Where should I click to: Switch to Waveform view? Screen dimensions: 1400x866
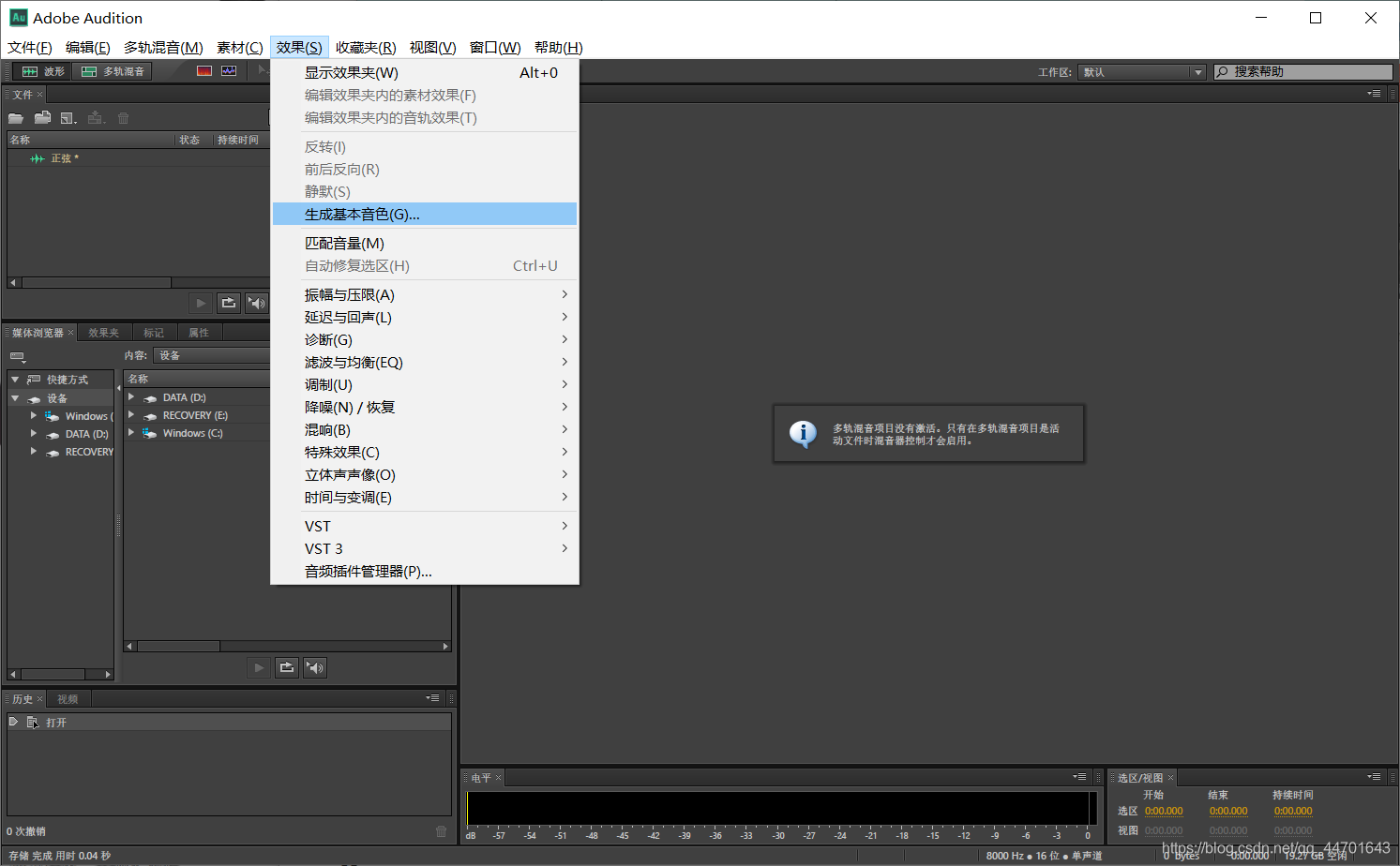[43, 71]
